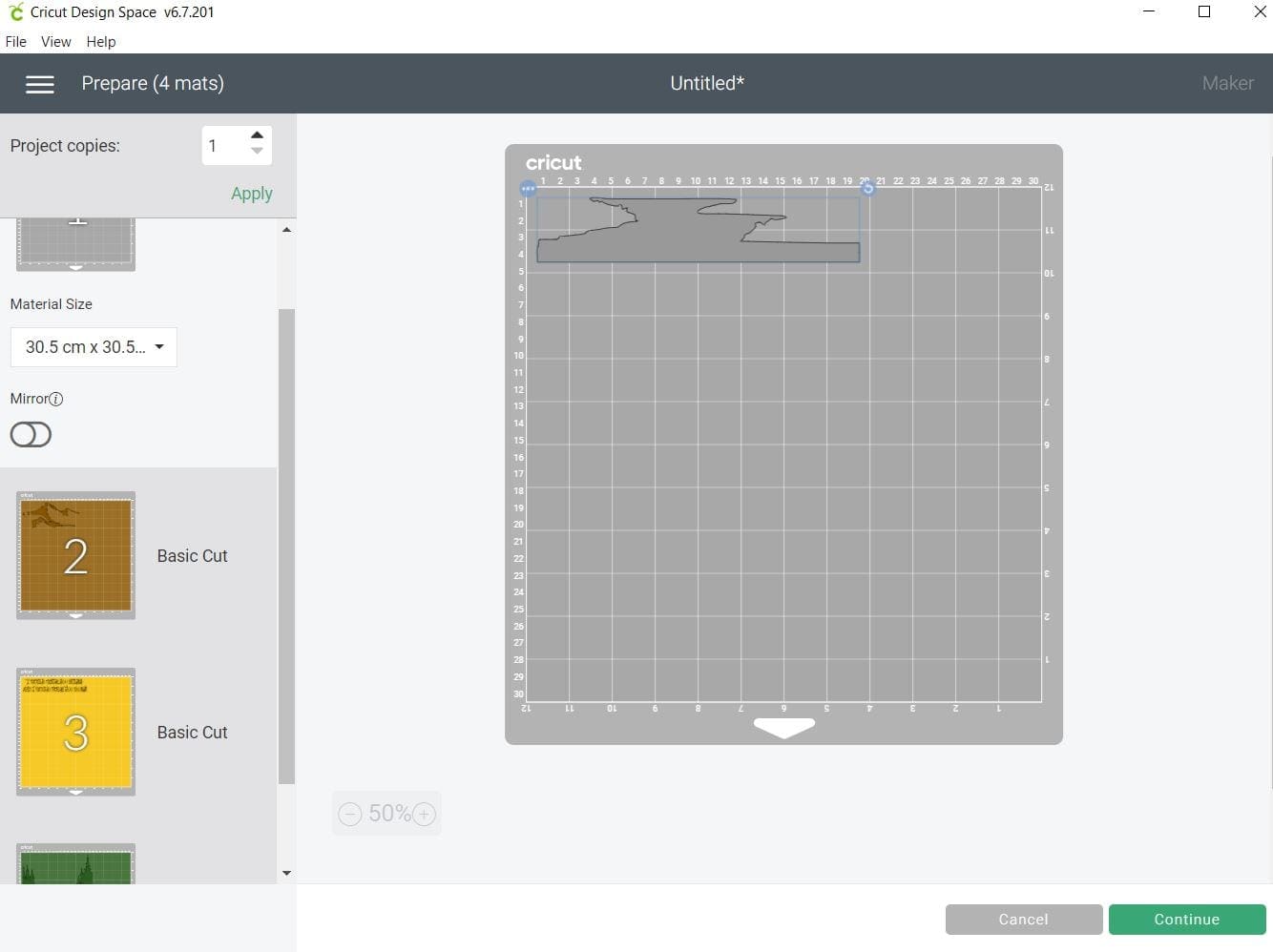The image size is (1273, 952).
Task: Open the Help menu
Action: pyautogui.click(x=101, y=42)
